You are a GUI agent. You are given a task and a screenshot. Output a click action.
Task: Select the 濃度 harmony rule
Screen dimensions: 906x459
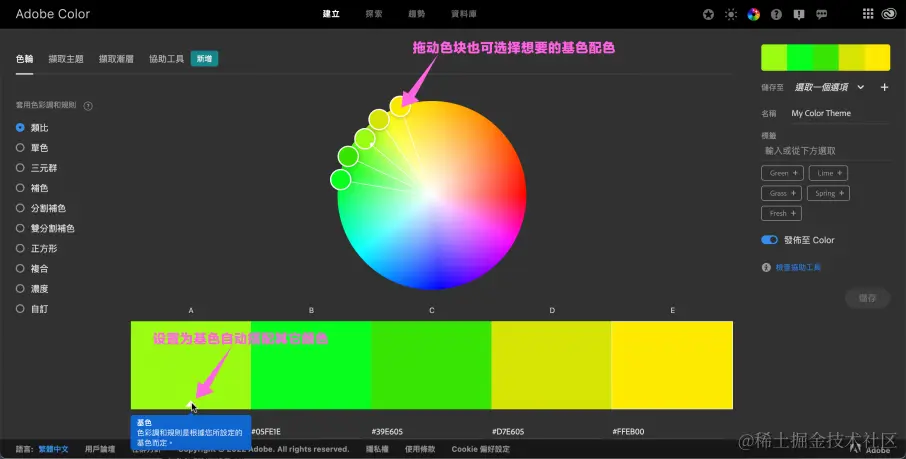[x=32, y=288]
